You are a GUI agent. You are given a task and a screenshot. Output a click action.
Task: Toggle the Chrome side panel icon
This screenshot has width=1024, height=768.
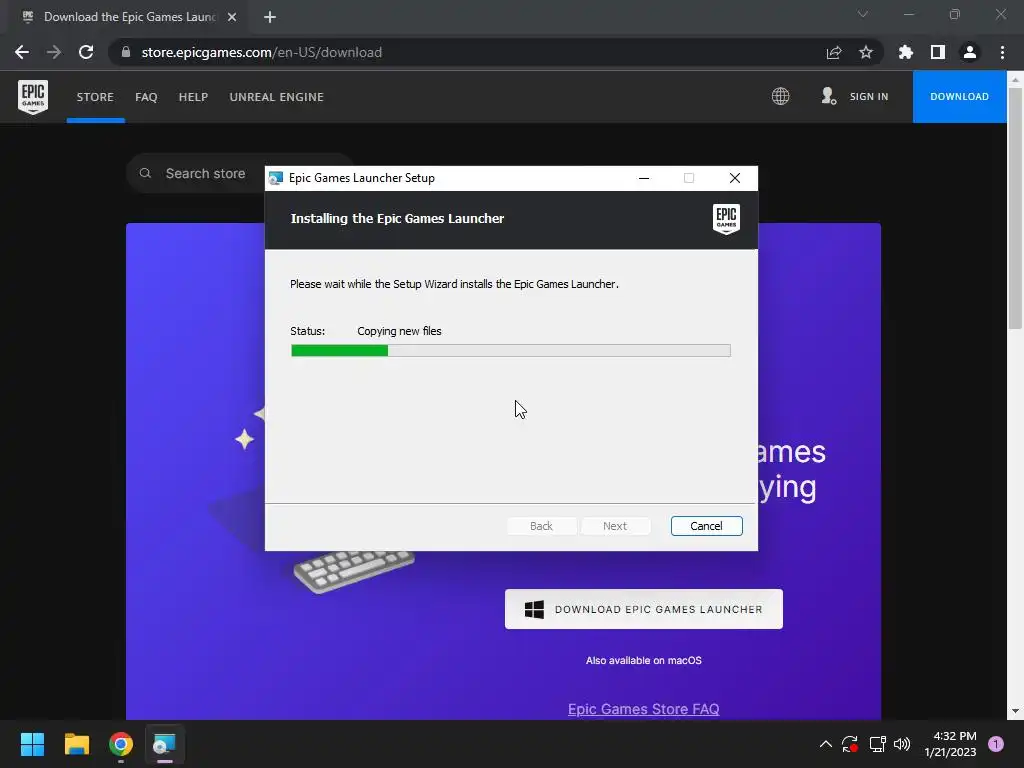pyautogui.click(x=938, y=52)
